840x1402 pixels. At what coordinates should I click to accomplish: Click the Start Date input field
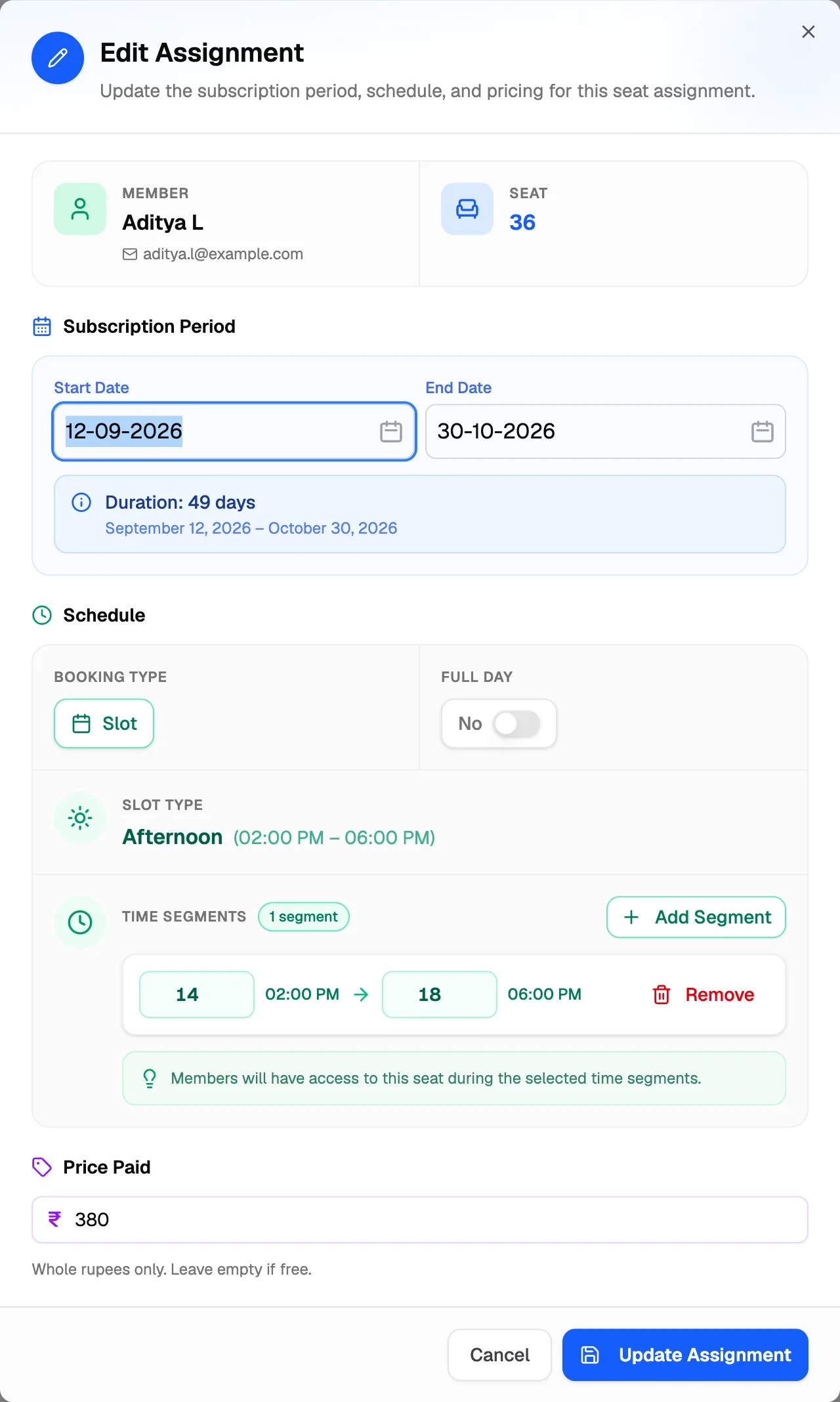click(x=234, y=431)
